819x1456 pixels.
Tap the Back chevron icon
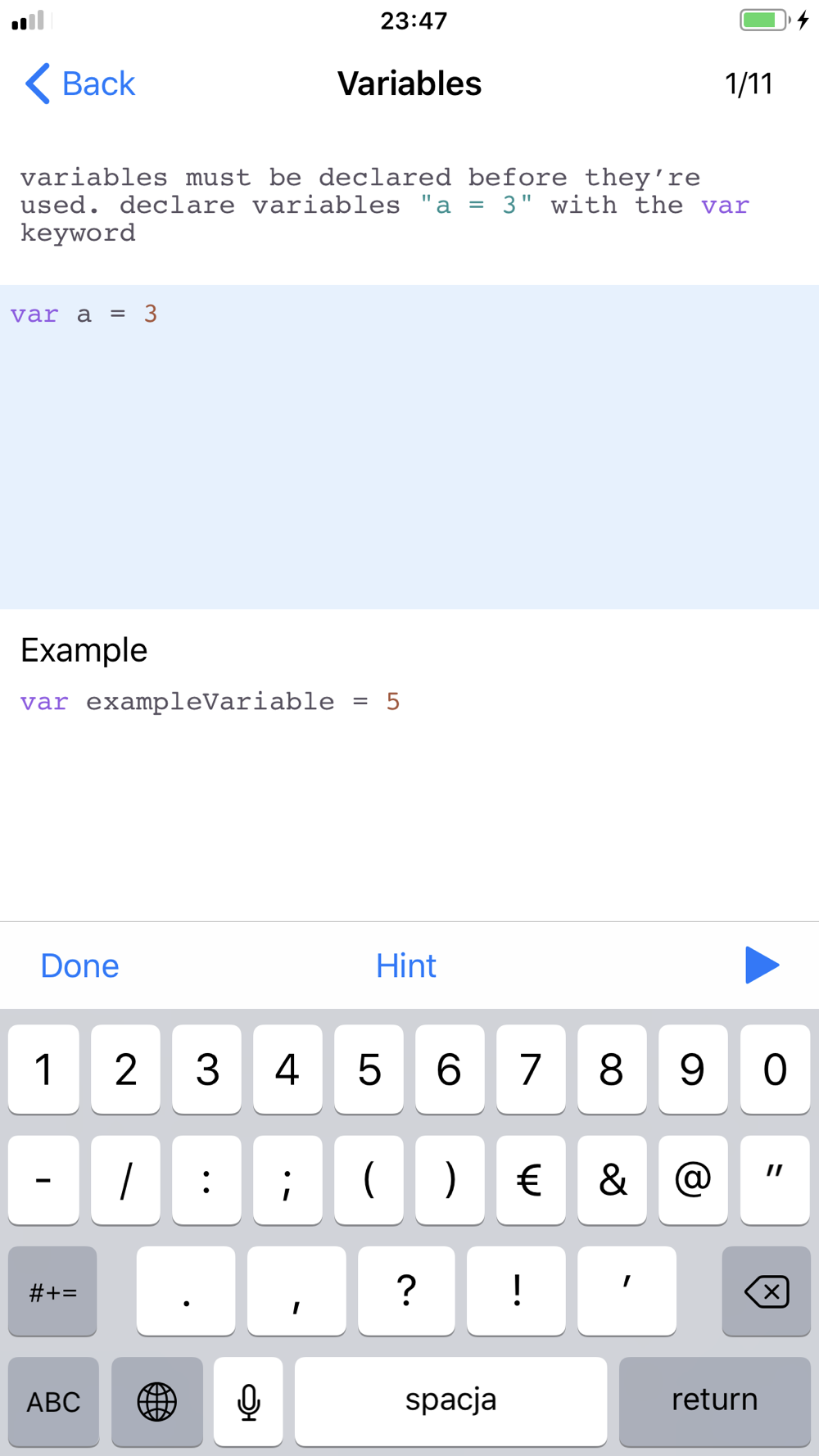38,84
